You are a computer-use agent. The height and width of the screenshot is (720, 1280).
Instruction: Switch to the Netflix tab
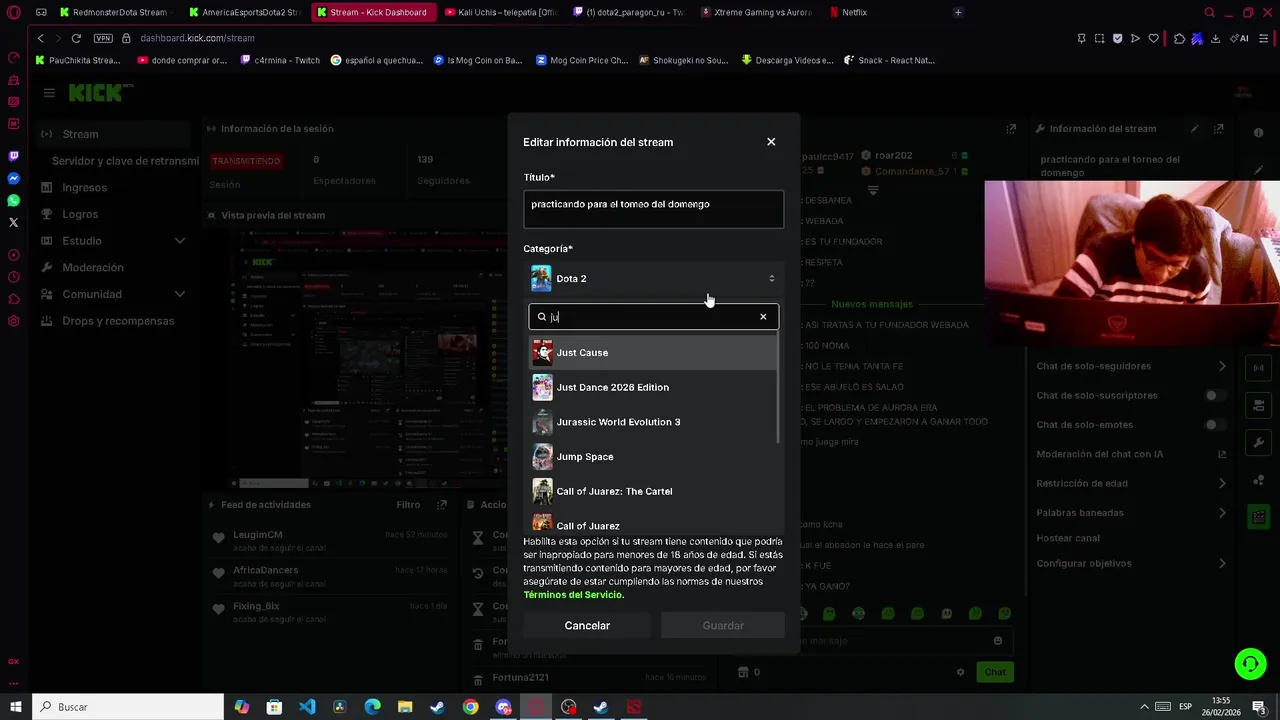tap(855, 12)
